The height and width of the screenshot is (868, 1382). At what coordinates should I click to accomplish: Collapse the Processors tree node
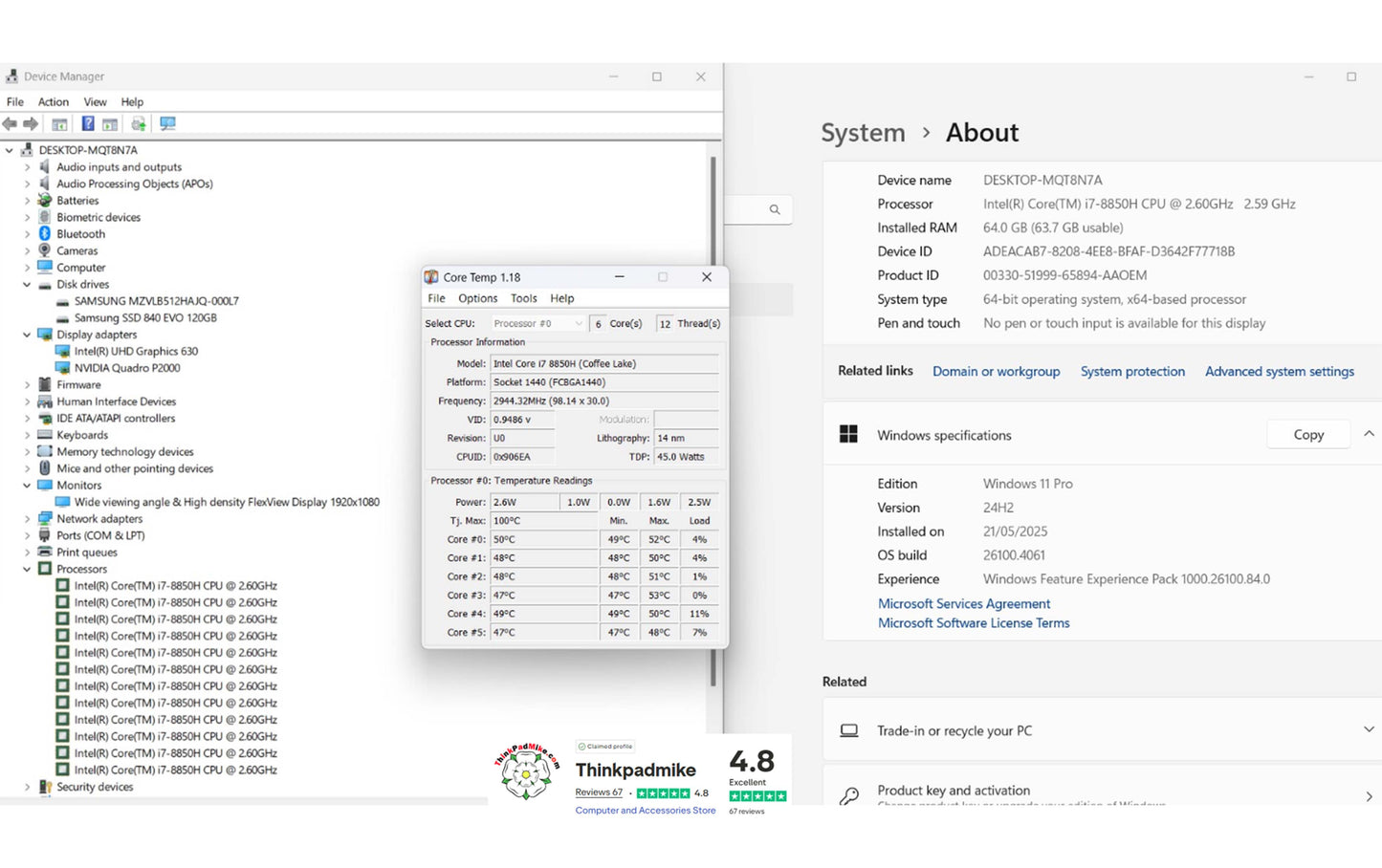27,569
